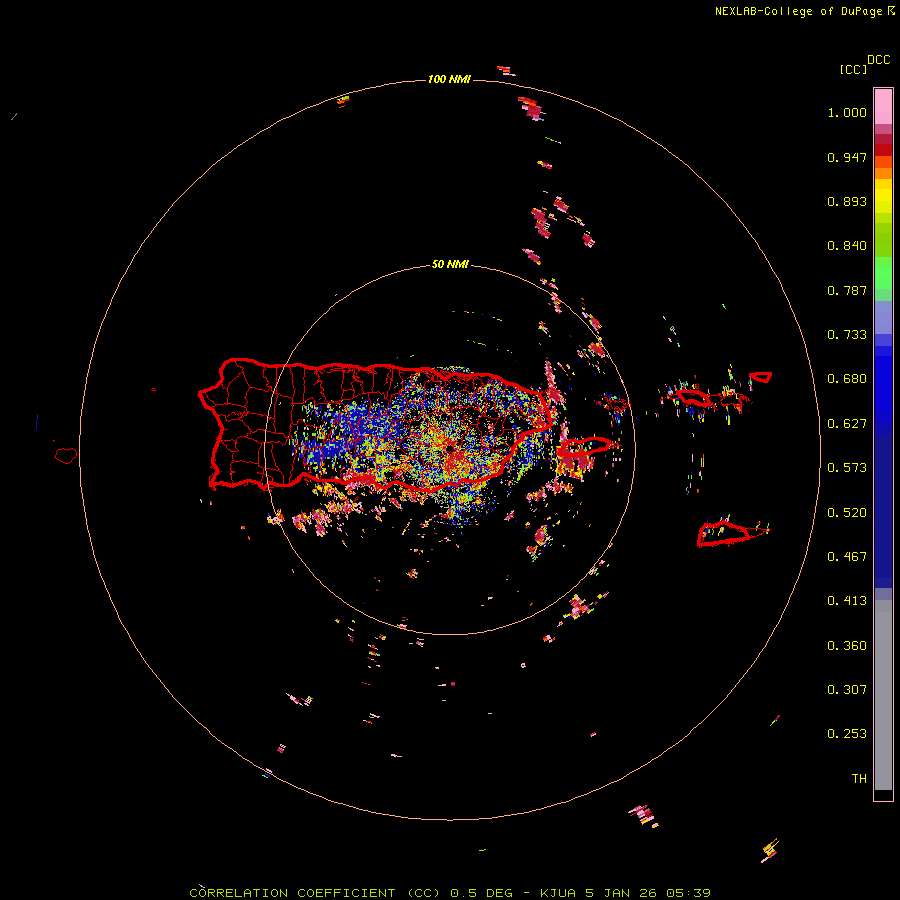
Task: Click the 0.893 value on the scale
Action: (847, 201)
